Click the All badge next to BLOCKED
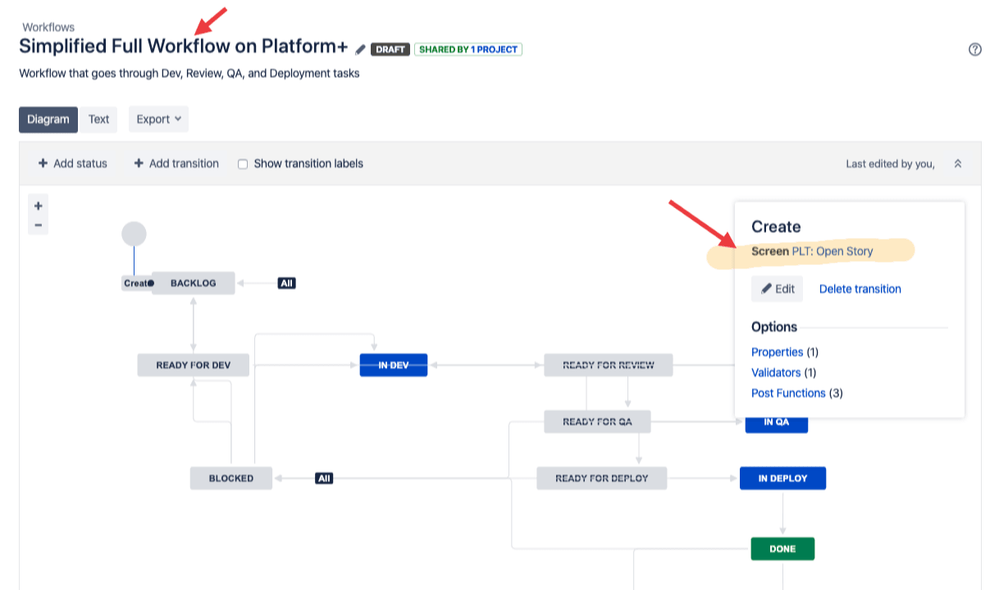Screen dimensions: 999x590 pos(324,478)
